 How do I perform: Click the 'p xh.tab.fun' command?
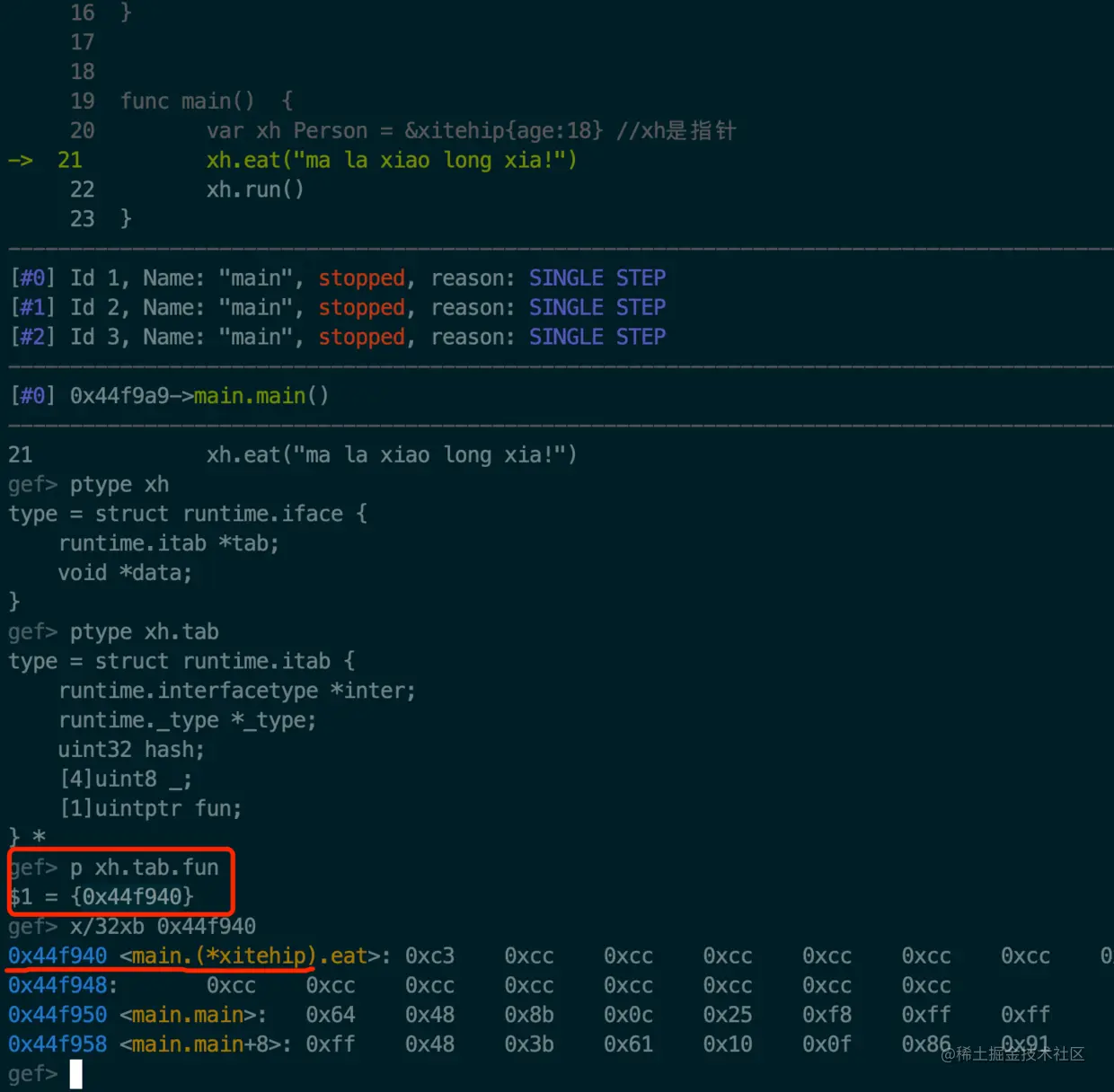[x=145, y=867]
